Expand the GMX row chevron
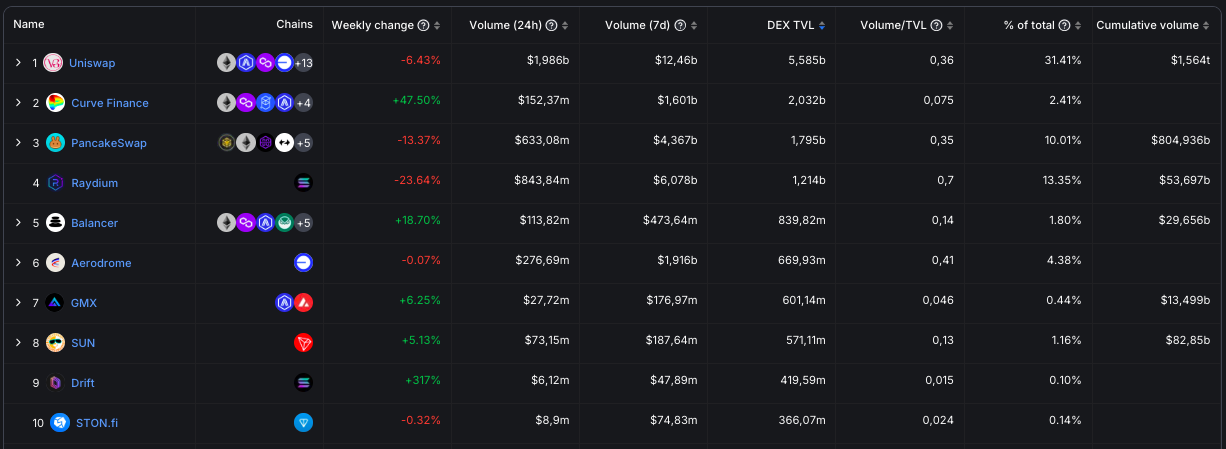Image resolution: width=1226 pixels, height=449 pixels. tap(18, 303)
